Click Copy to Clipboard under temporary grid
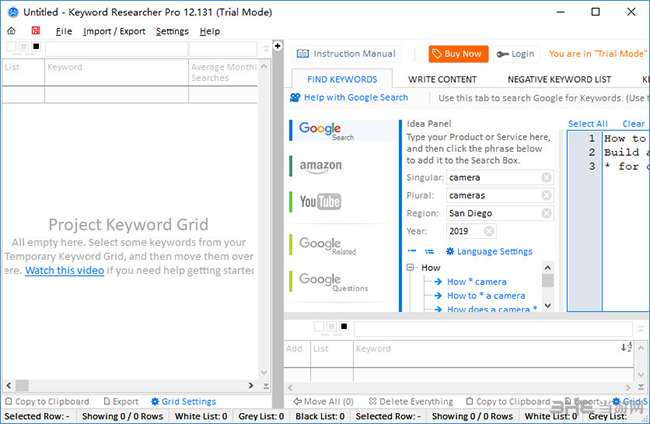 (x=508, y=401)
